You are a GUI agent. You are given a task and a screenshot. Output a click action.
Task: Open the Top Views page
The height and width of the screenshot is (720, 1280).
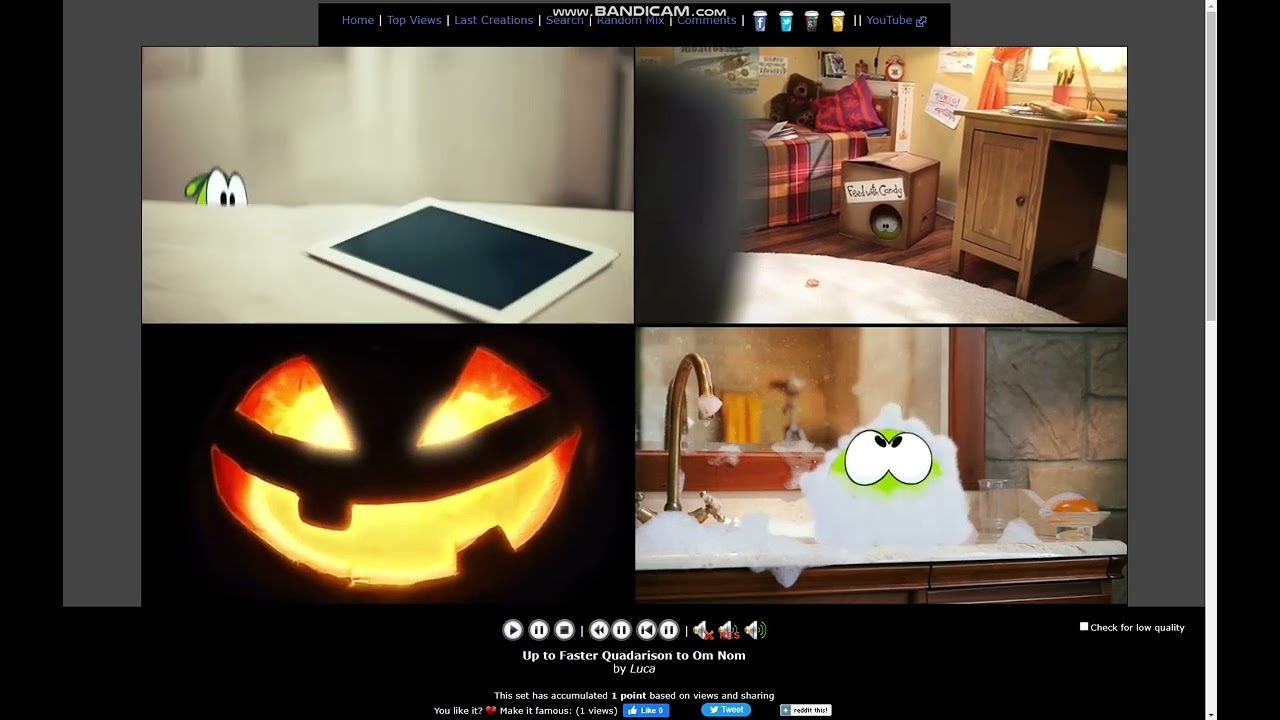[x=414, y=20]
